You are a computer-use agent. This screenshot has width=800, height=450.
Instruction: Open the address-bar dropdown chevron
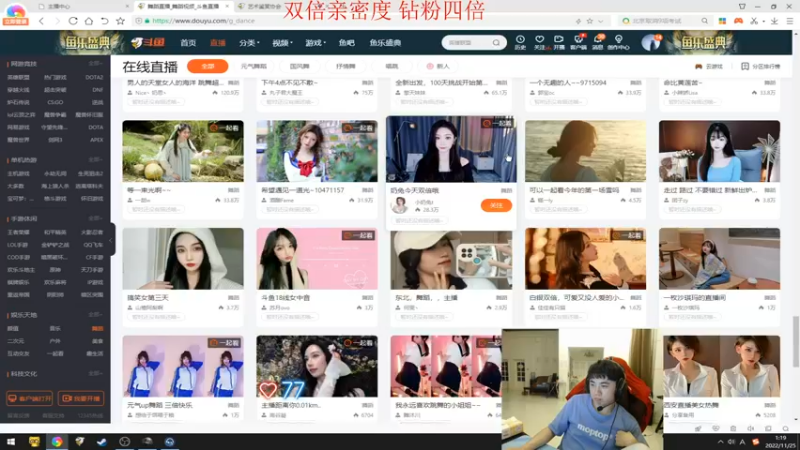pyautogui.click(x=601, y=21)
